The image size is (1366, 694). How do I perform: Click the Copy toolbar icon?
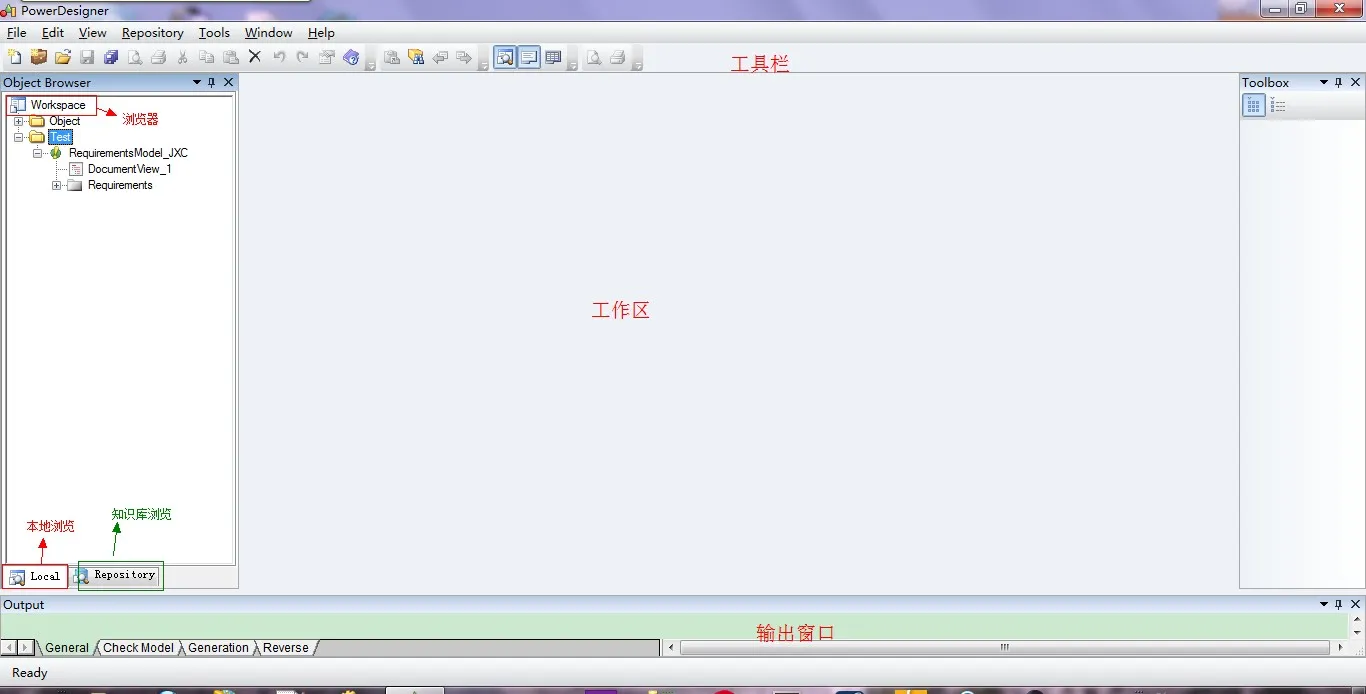click(x=206, y=57)
